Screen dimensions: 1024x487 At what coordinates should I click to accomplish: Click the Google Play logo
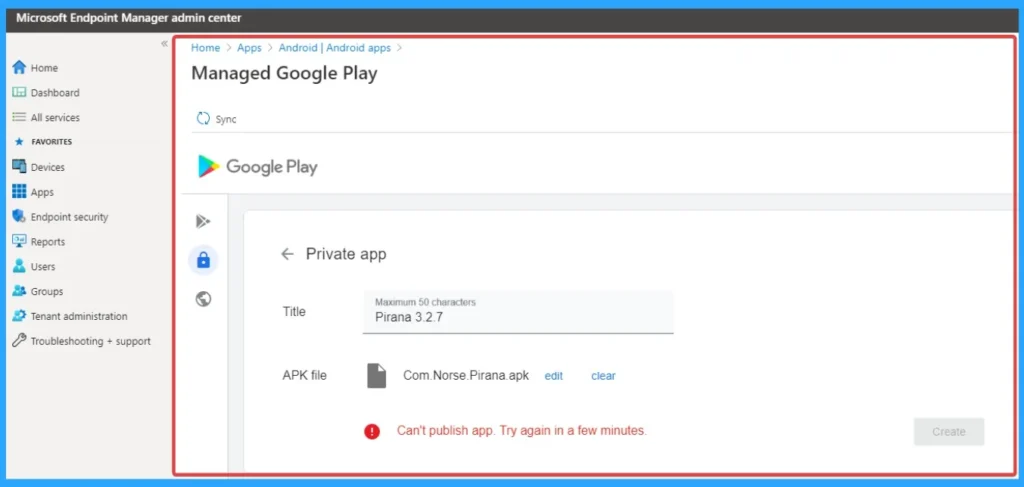(257, 166)
